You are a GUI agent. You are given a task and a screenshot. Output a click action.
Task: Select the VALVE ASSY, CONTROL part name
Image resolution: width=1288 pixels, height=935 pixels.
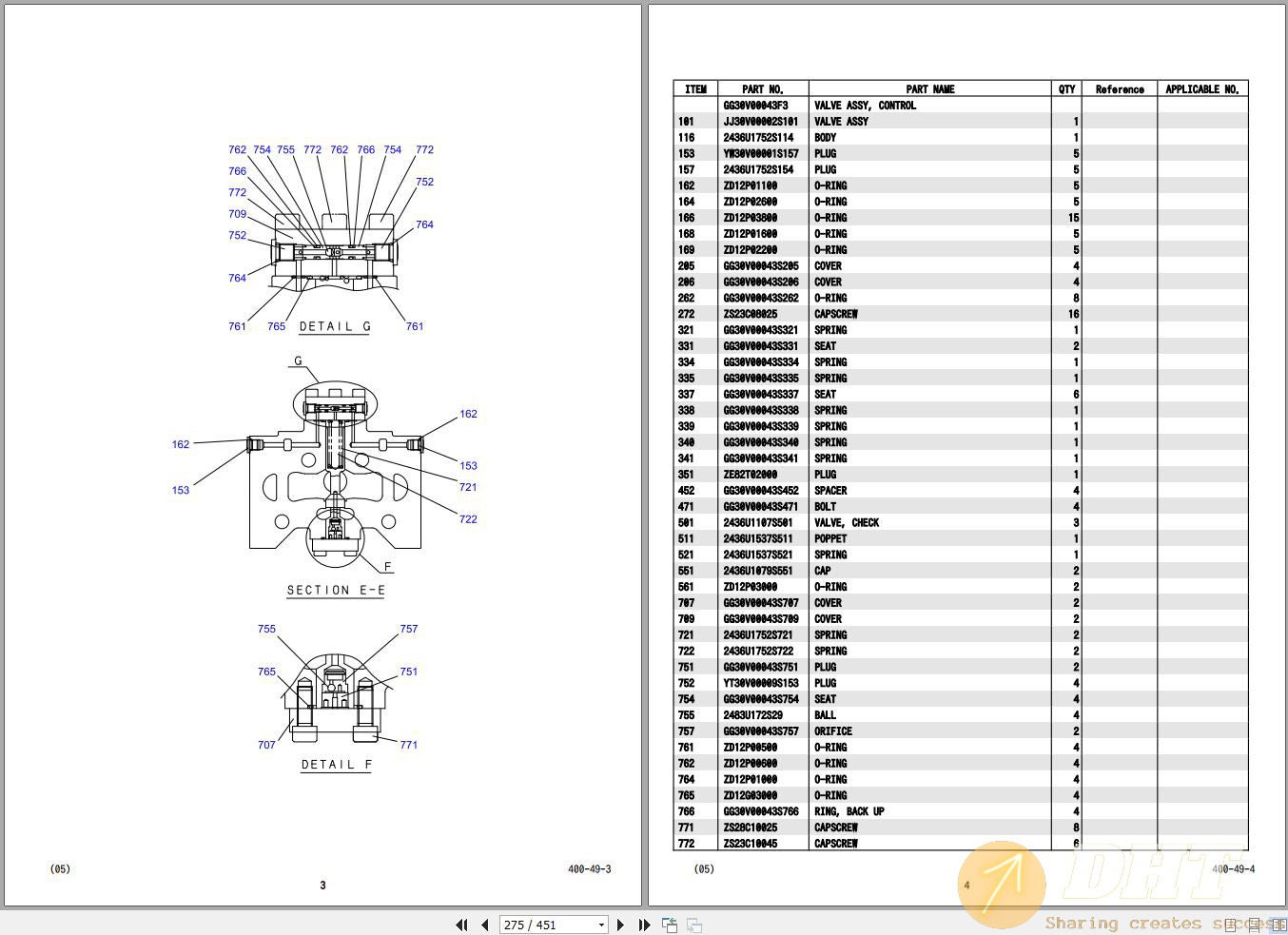click(866, 106)
